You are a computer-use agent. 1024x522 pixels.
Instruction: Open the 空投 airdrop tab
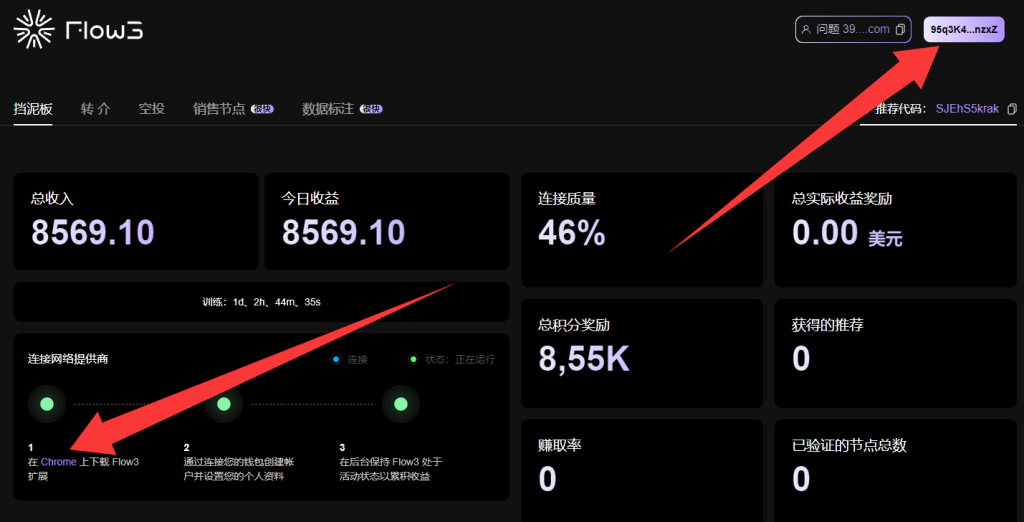point(152,109)
